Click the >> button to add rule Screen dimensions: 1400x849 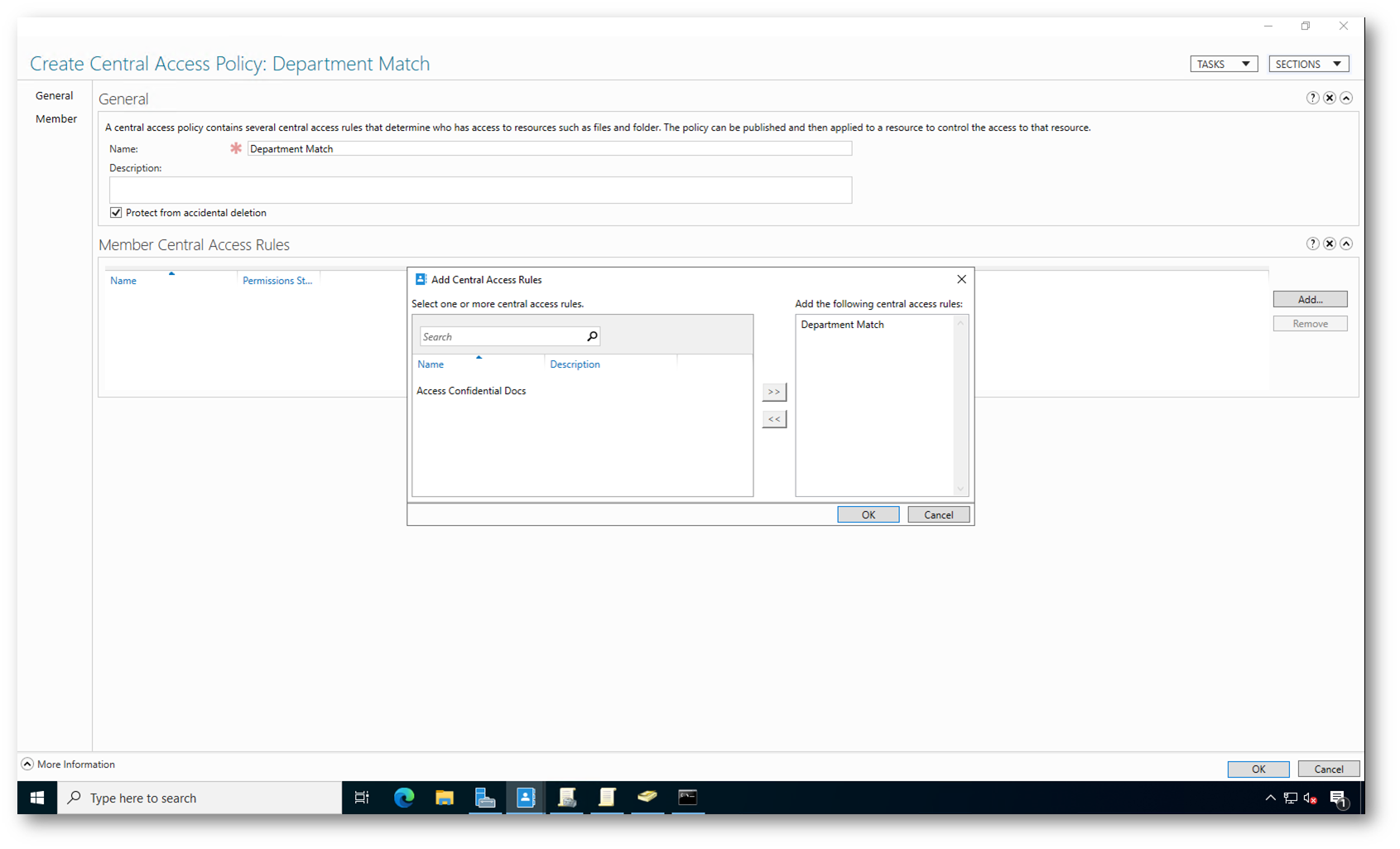(773, 391)
